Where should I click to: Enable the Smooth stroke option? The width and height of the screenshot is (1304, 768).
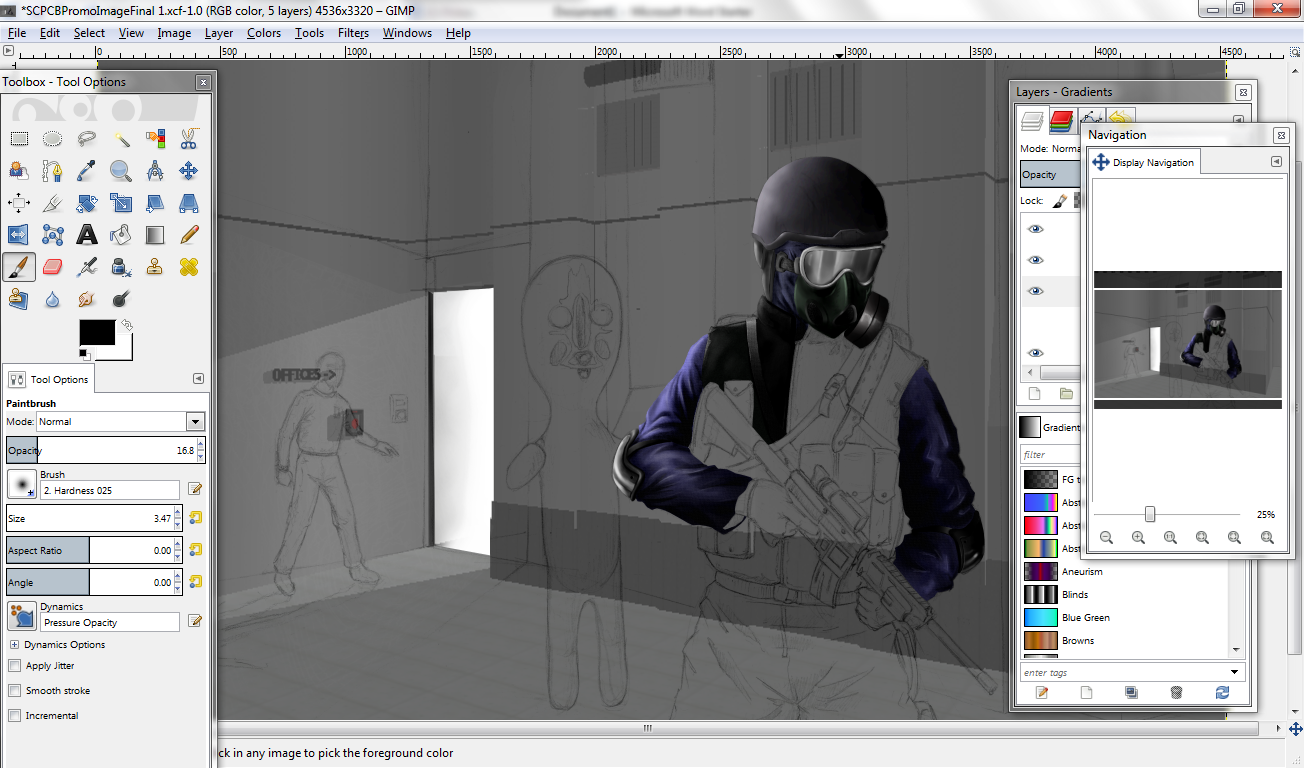pyautogui.click(x=15, y=690)
